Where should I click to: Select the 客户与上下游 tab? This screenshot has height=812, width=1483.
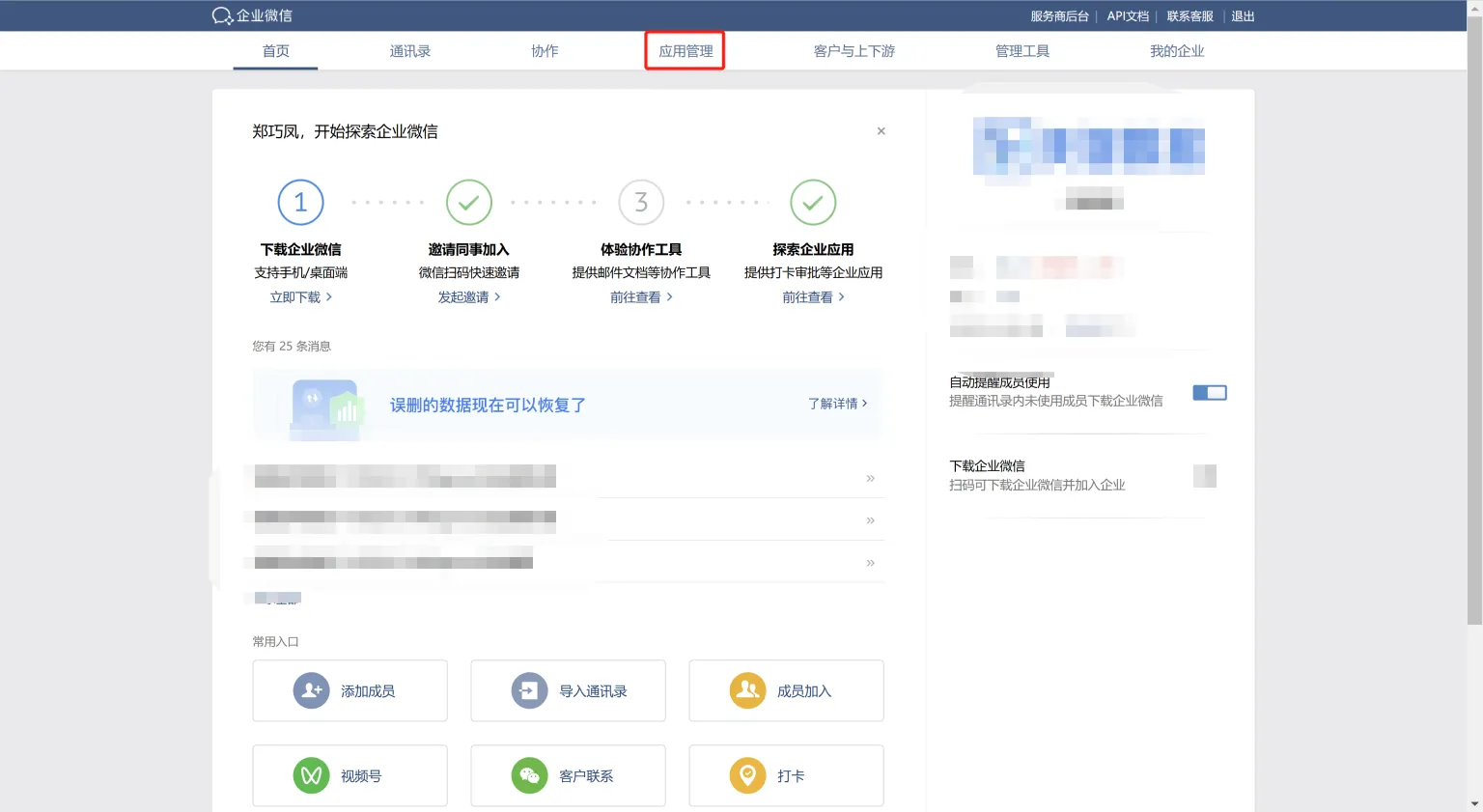pyautogui.click(x=854, y=51)
